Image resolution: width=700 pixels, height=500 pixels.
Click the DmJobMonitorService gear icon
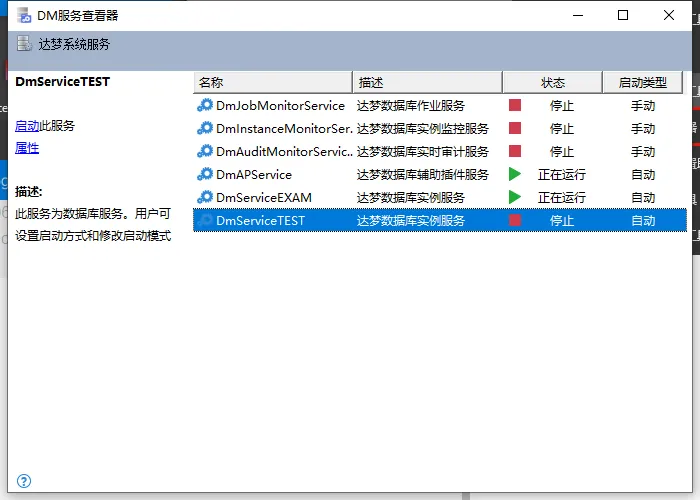tap(205, 105)
